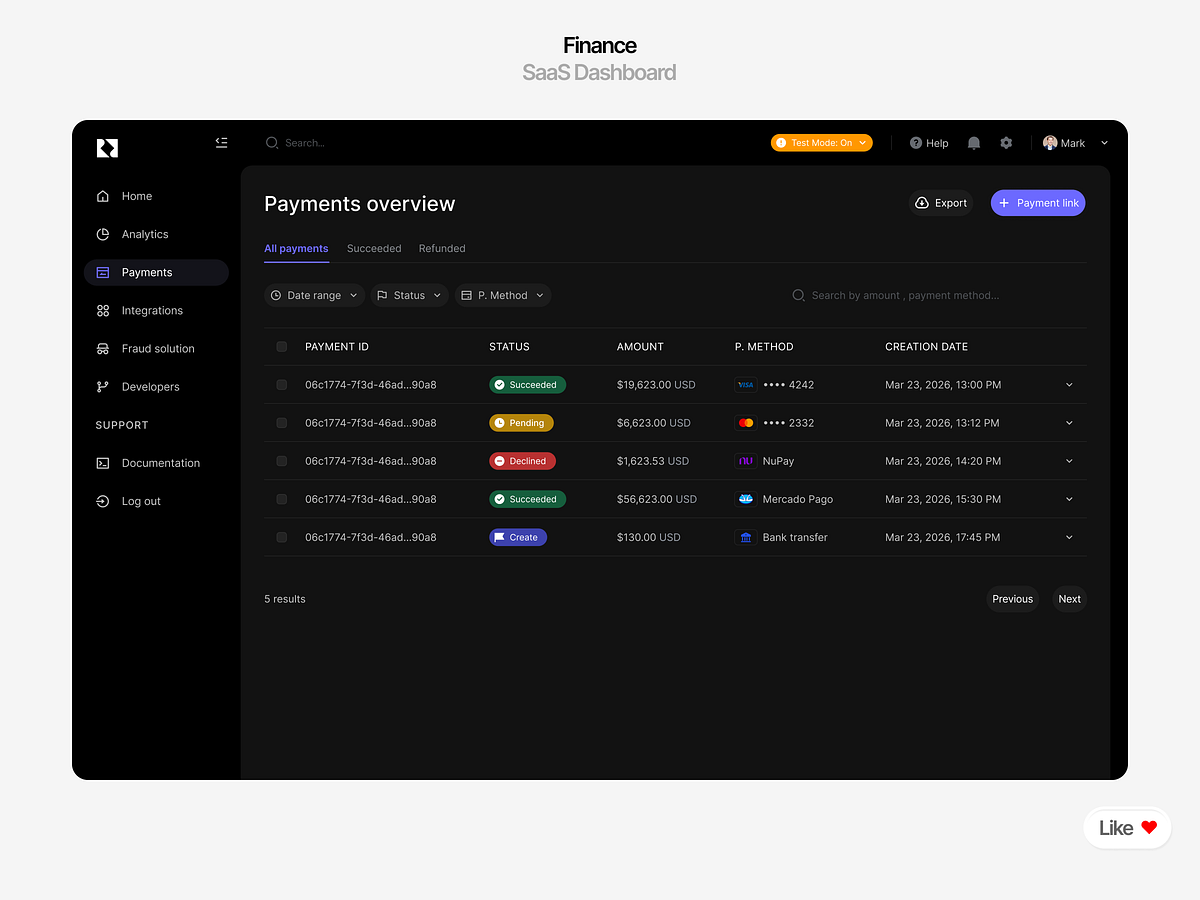The image size is (1200, 900).
Task: Click the Analytics pie chart icon
Action: [103, 234]
